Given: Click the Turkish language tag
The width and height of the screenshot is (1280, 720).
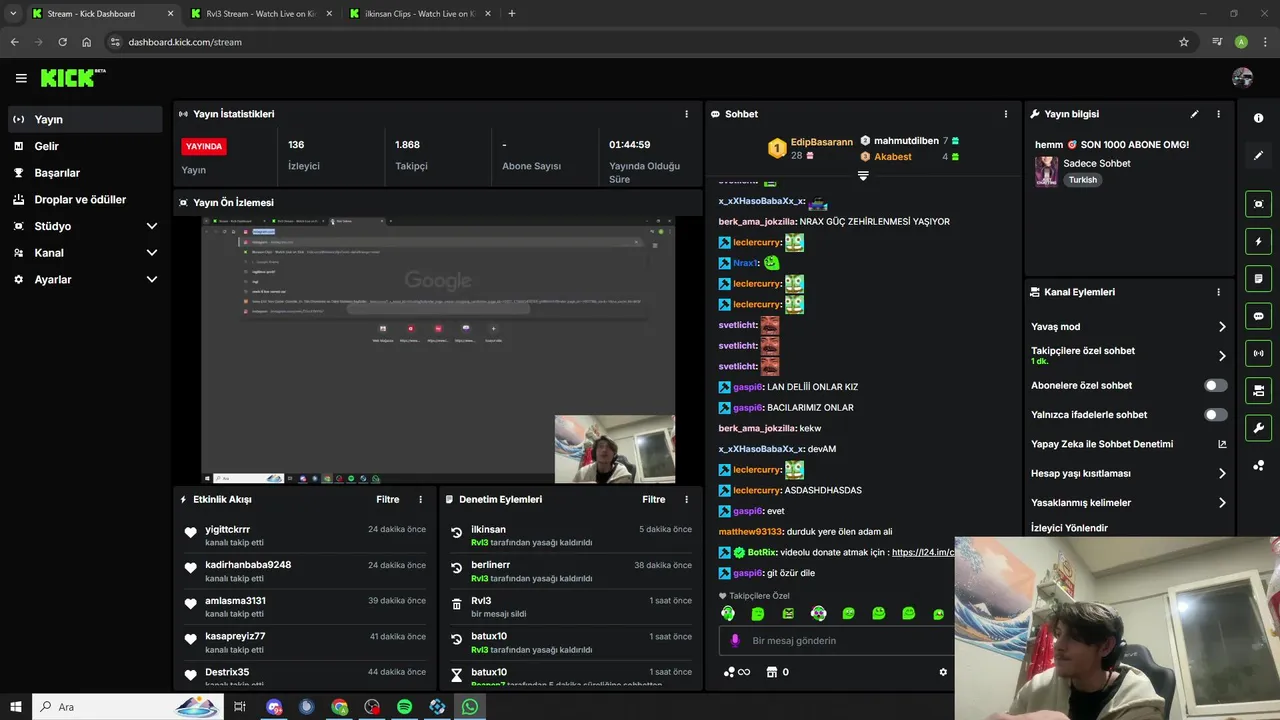Looking at the screenshot, I should click(x=1082, y=180).
